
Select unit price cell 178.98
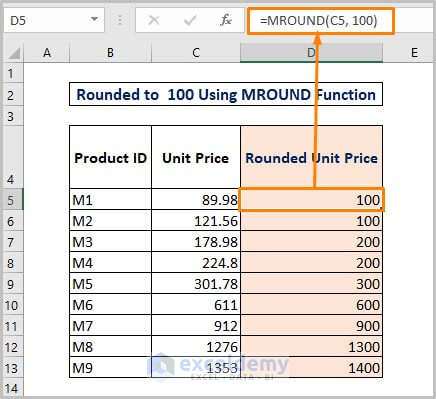point(196,241)
